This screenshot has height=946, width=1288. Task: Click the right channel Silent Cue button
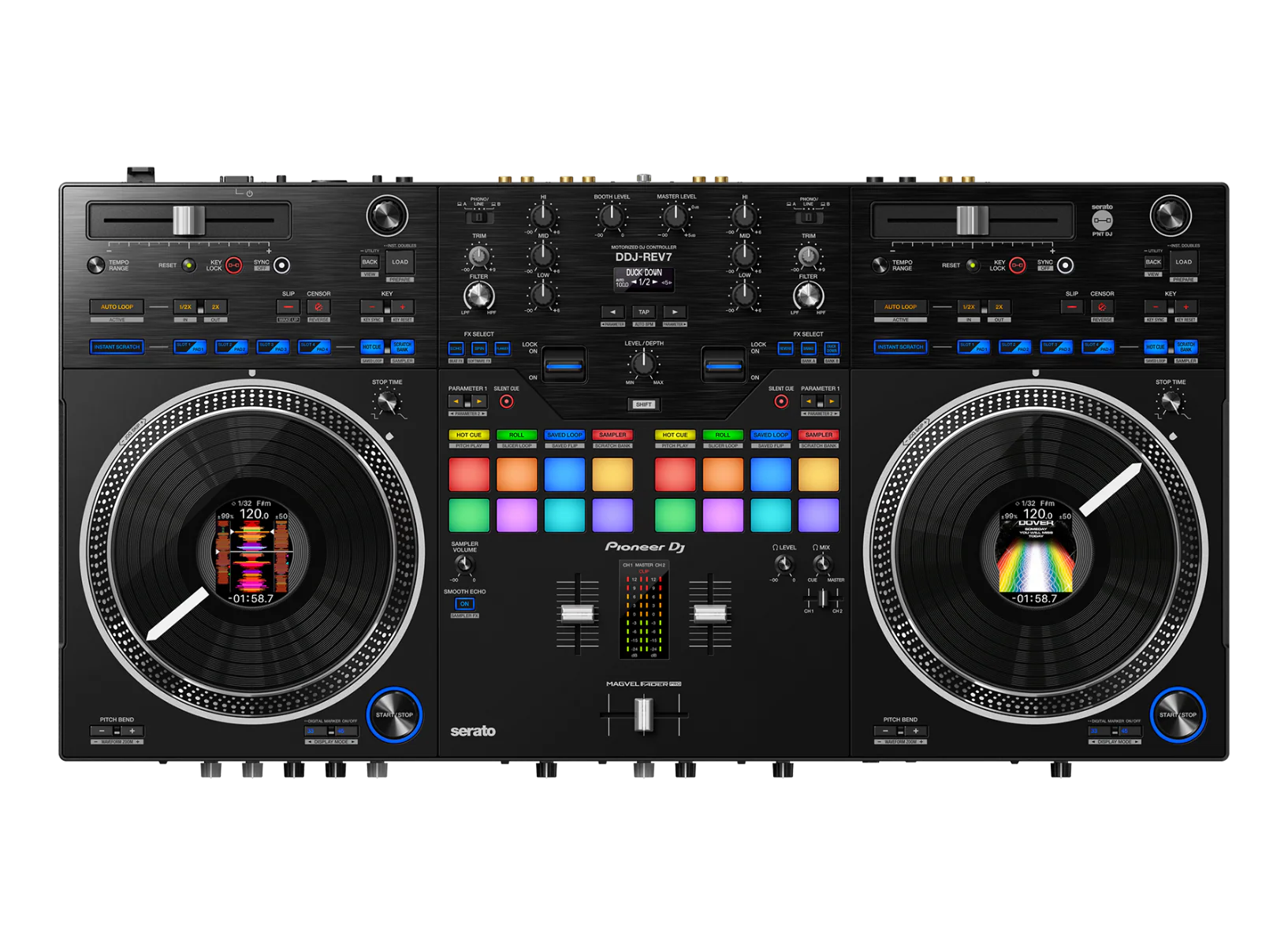click(781, 402)
